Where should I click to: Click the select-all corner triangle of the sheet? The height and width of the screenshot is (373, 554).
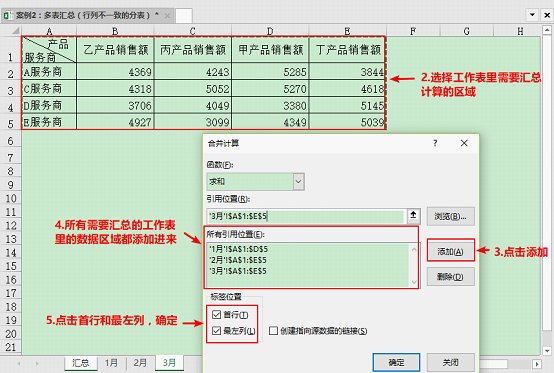(15, 31)
